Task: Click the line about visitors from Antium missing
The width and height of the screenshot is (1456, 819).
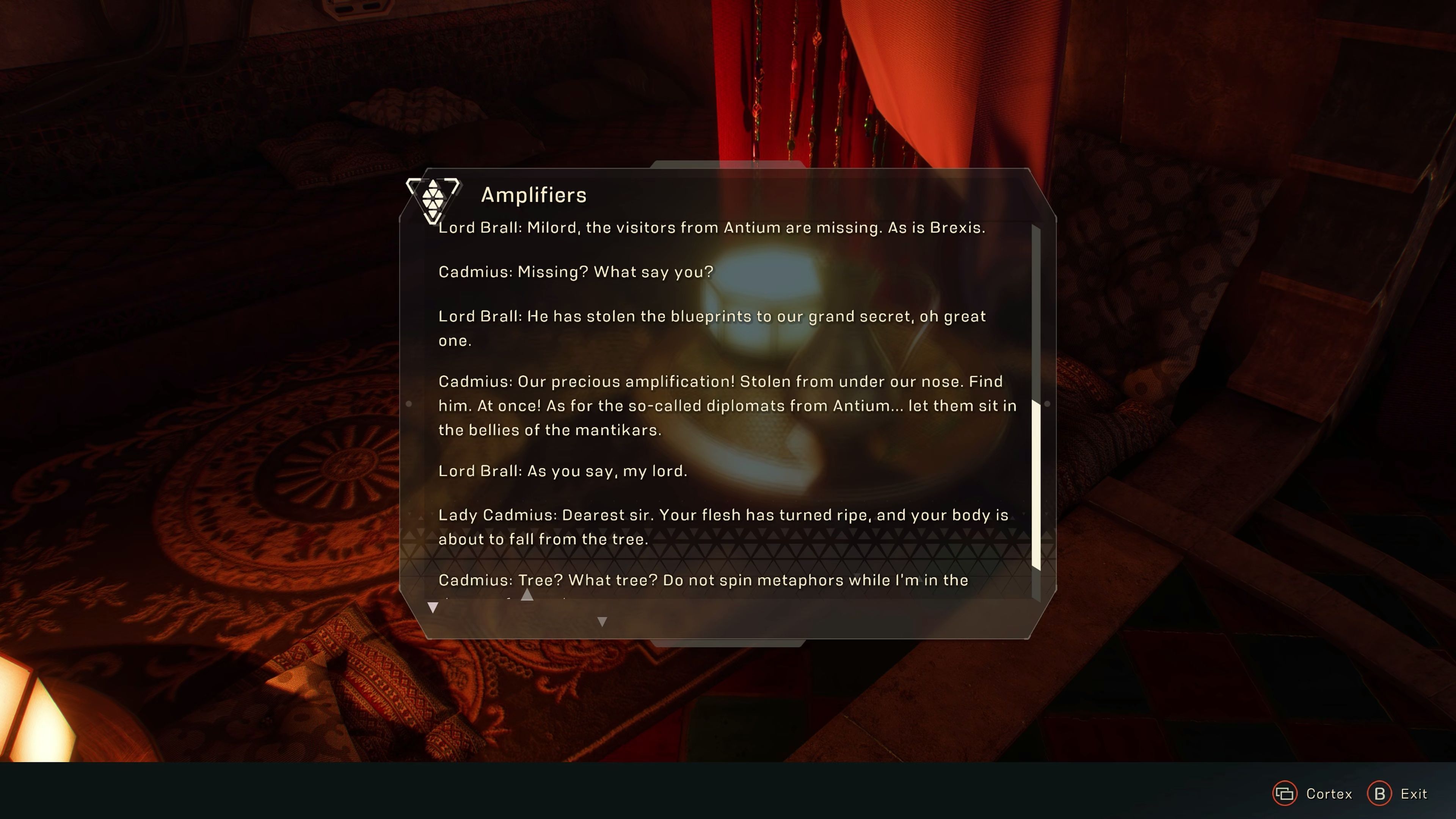Action: click(x=712, y=228)
